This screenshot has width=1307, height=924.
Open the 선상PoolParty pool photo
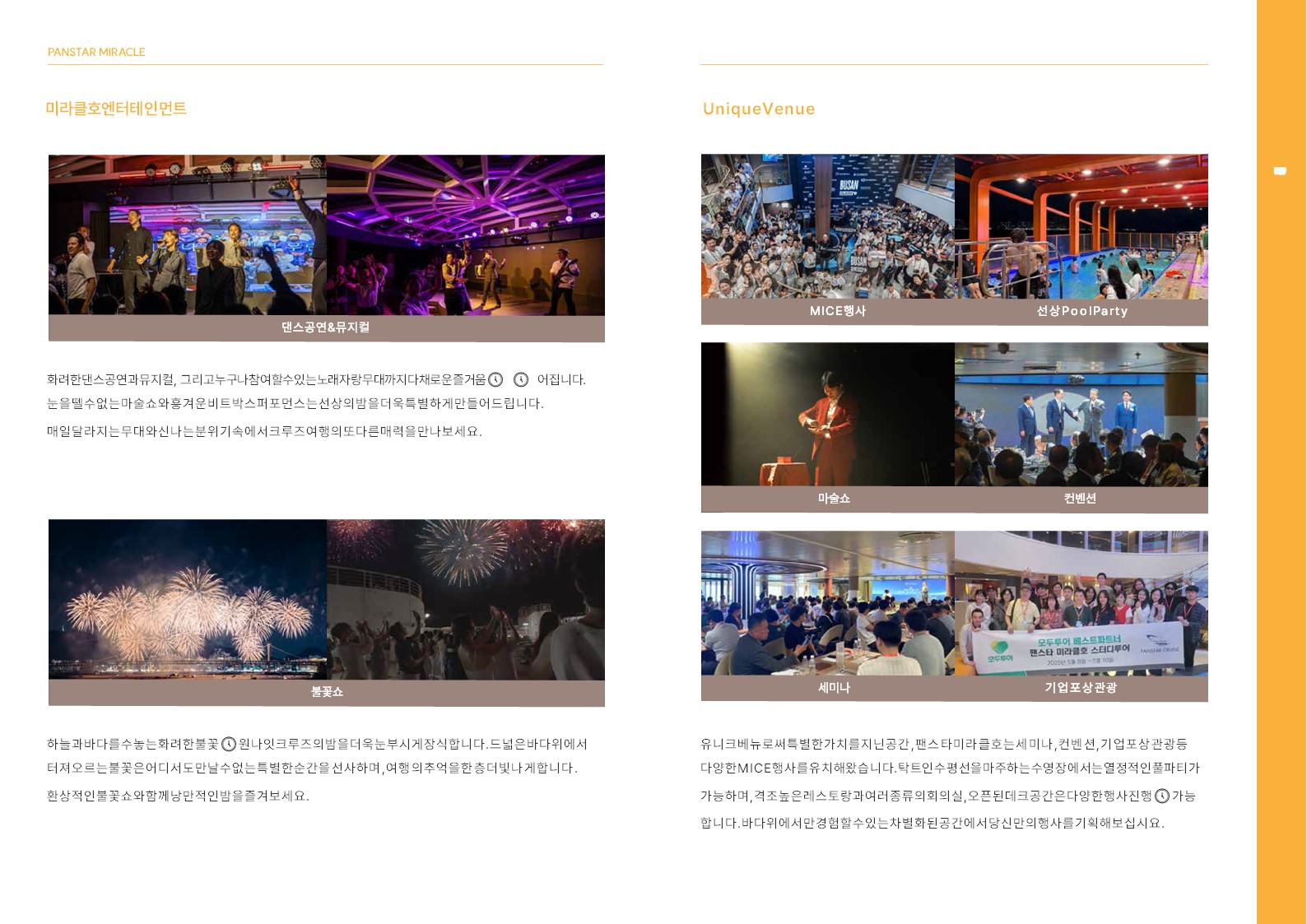coord(1081,226)
